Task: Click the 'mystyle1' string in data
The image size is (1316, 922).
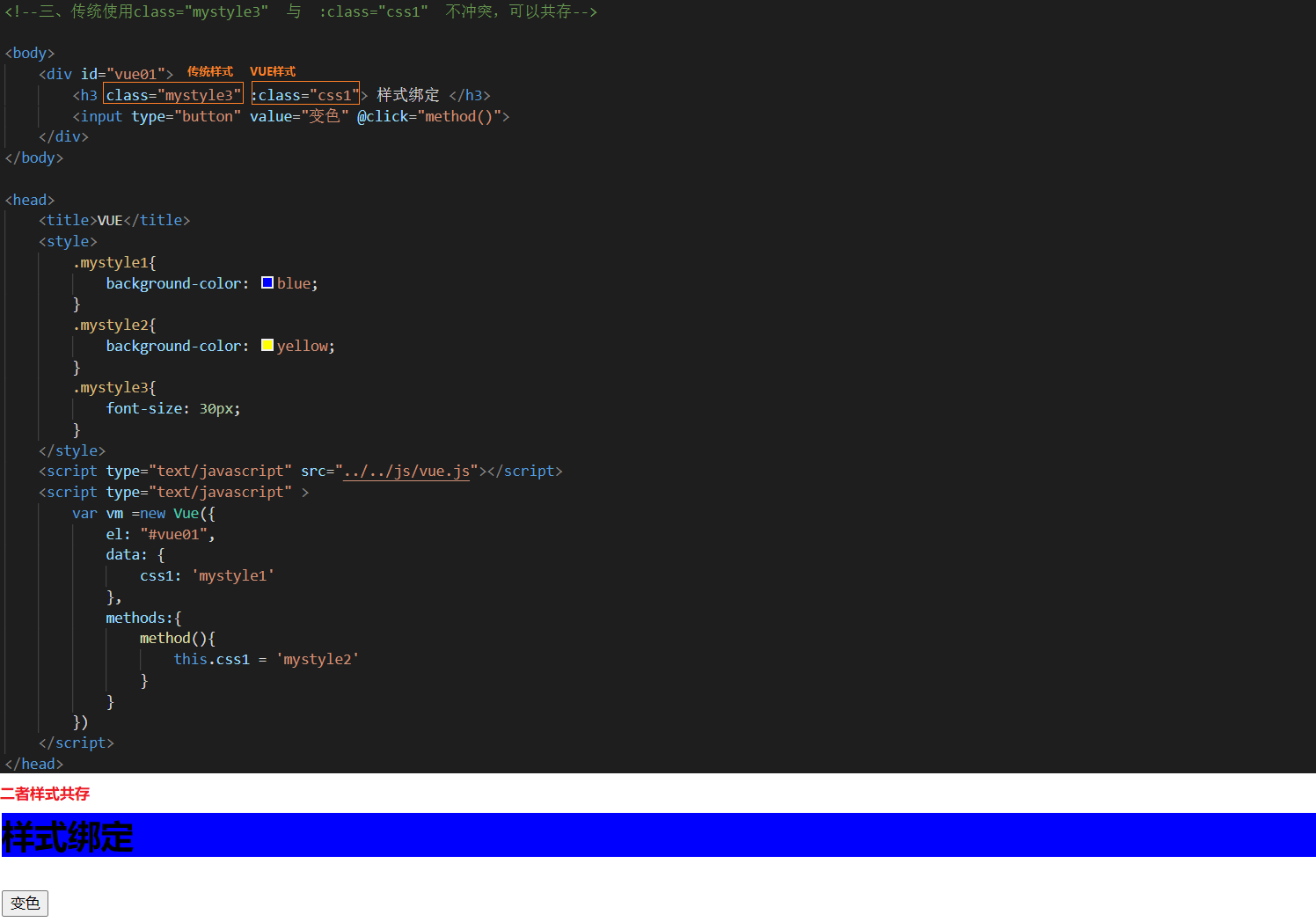Action: point(233,576)
